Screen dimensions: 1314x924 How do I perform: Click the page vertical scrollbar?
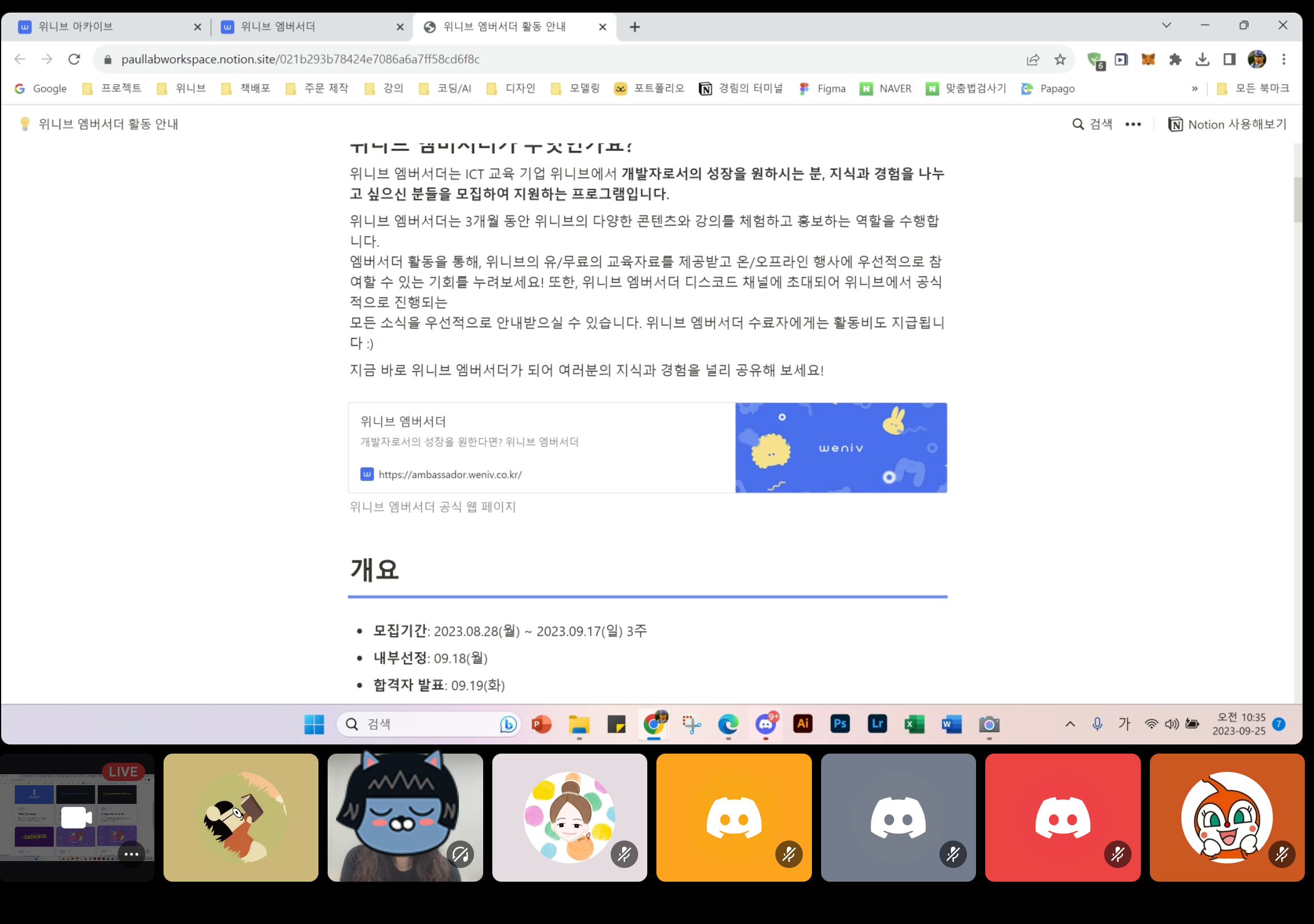point(1297,200)
